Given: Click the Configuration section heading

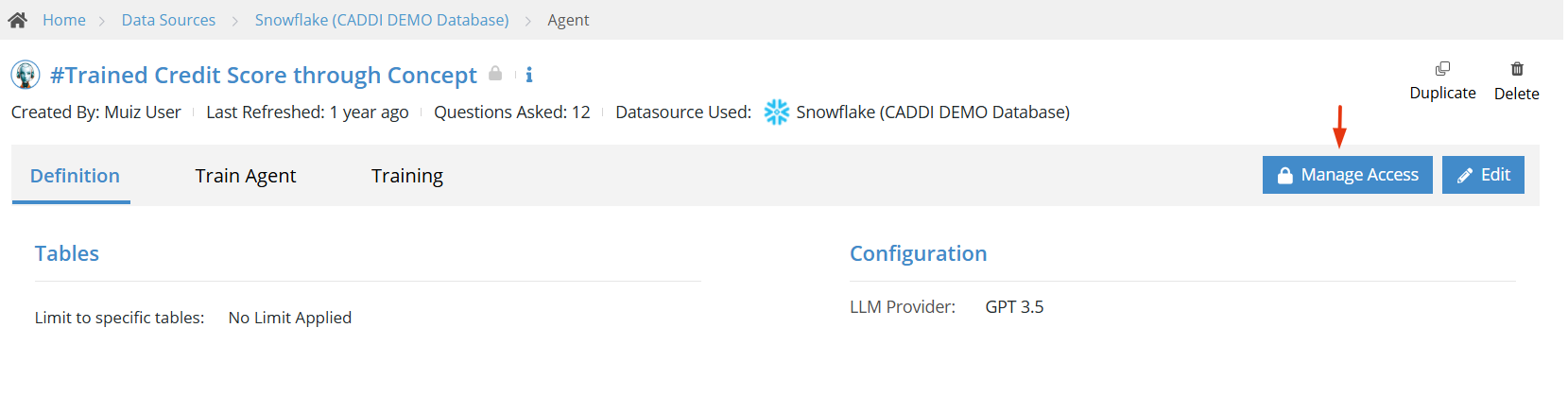Looking at the screenshot, I should (x=919, y=253).
